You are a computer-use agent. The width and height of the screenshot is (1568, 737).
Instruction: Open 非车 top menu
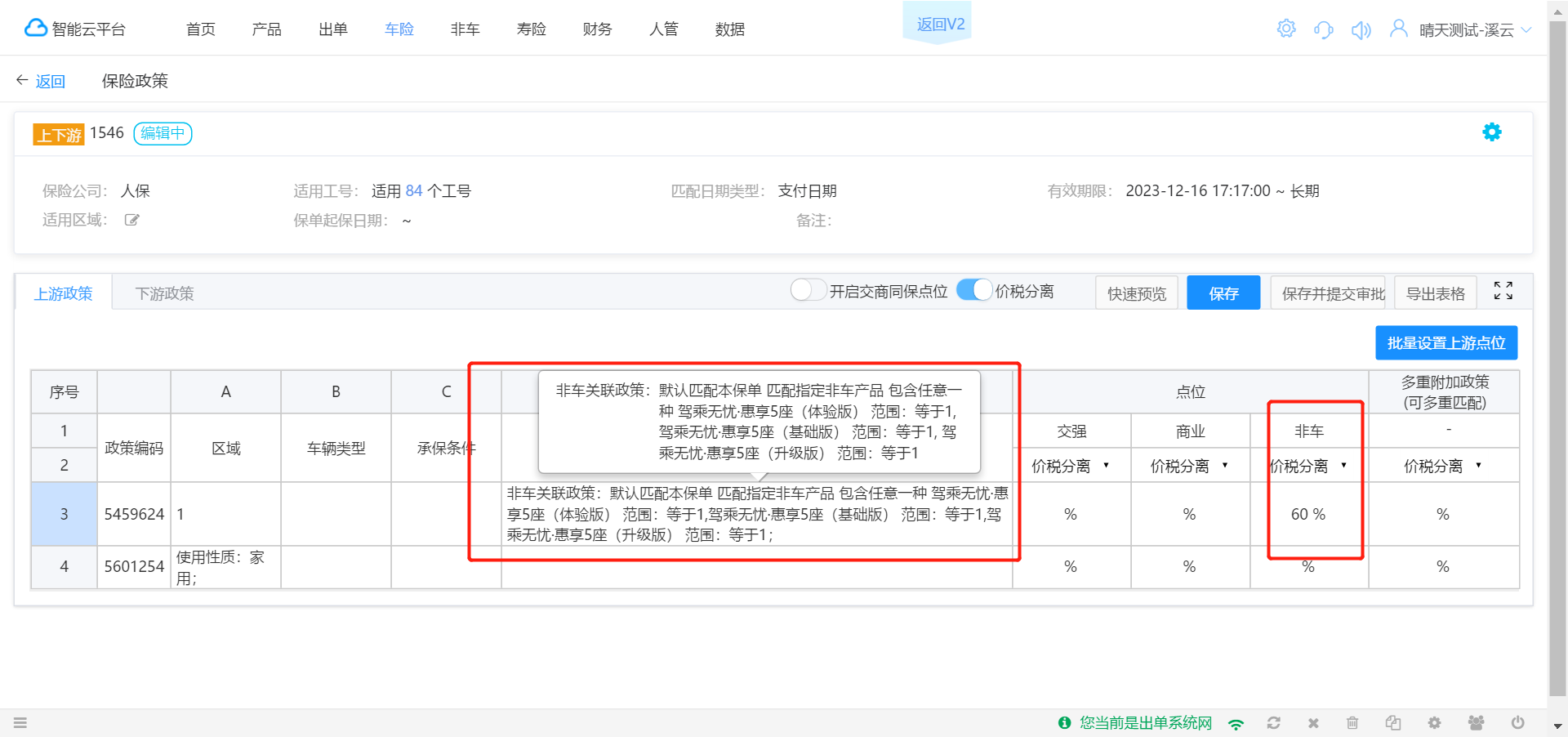[x=465, y=29]
